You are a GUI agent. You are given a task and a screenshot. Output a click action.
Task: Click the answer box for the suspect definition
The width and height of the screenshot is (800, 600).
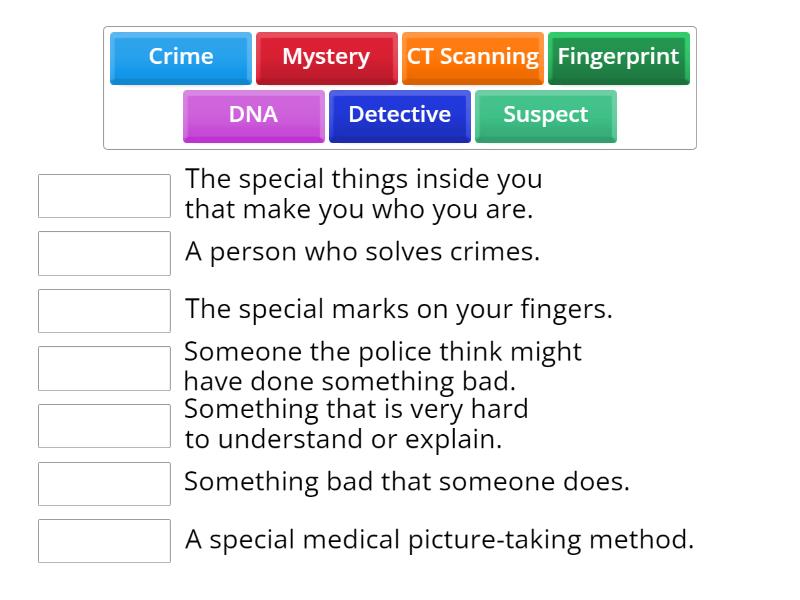pyautogui.click(x=104, y=368)
